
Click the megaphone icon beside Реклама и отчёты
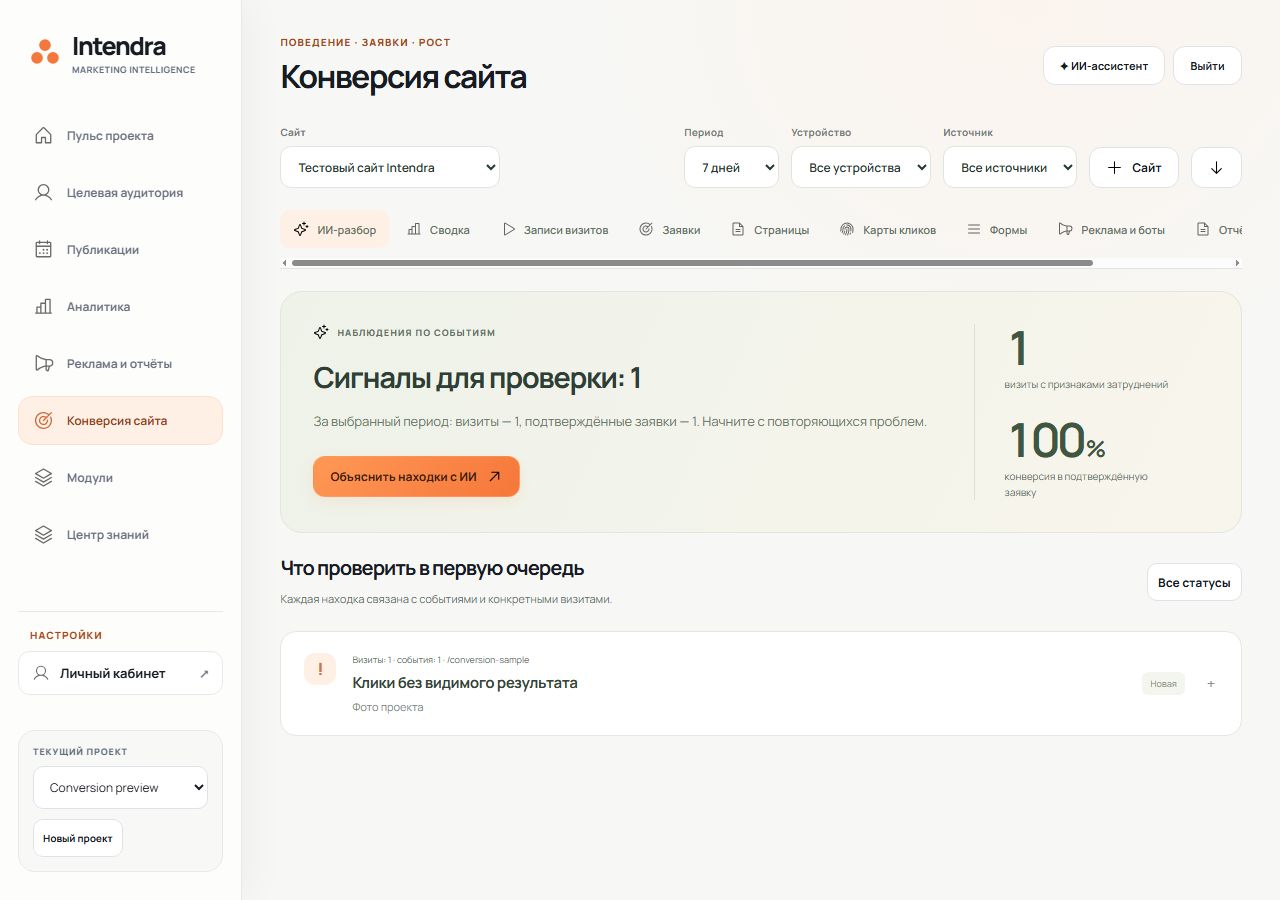pyautogui.click(x=43, y=364)
